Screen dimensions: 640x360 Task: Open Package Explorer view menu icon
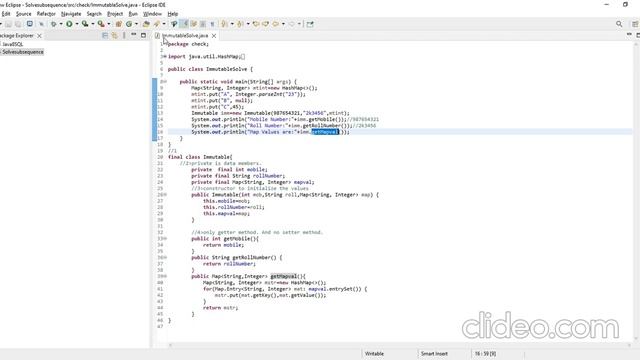point(124,36)
